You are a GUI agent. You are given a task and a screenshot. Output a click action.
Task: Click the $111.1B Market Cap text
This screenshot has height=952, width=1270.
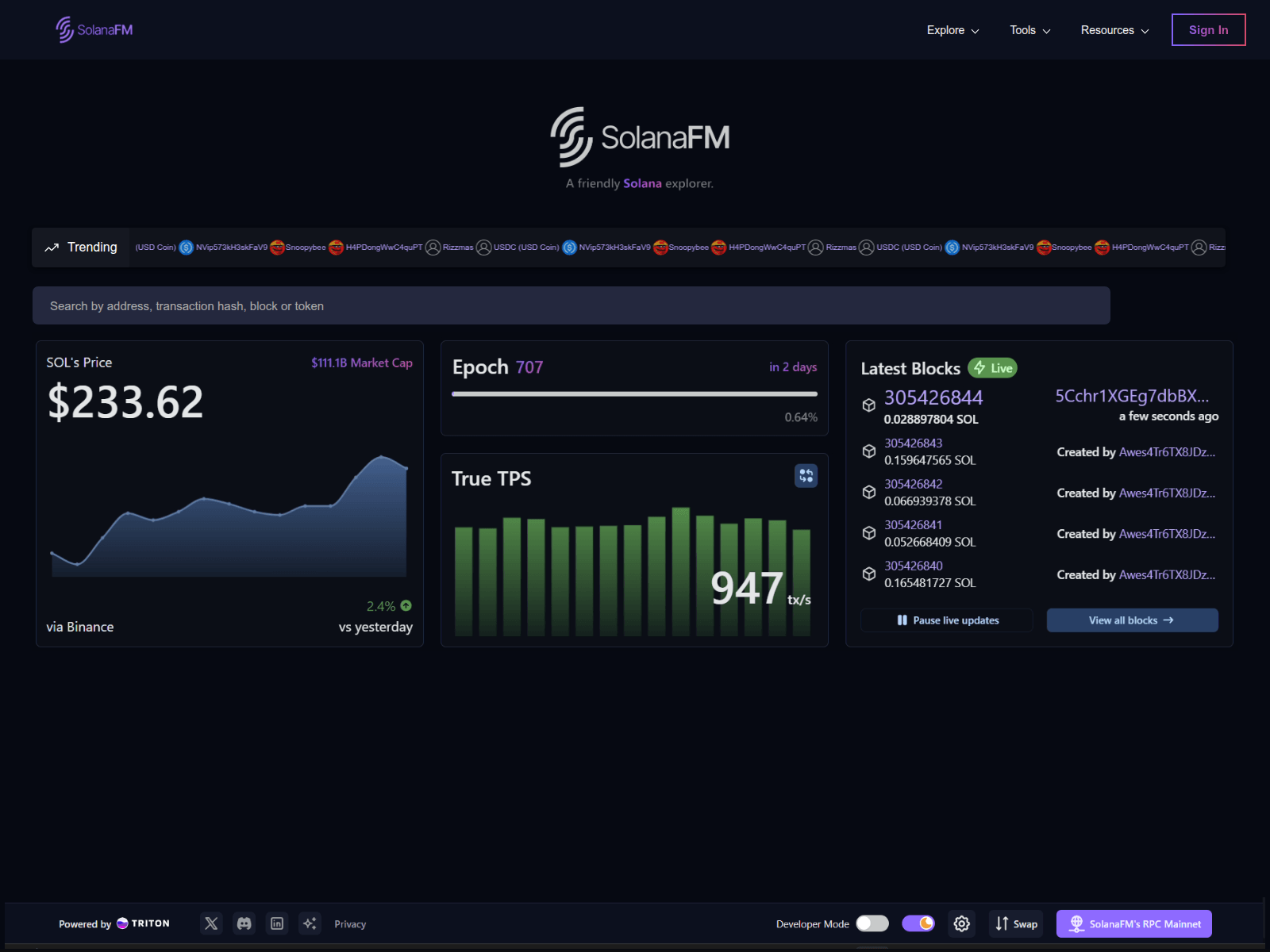pos(362,363)
